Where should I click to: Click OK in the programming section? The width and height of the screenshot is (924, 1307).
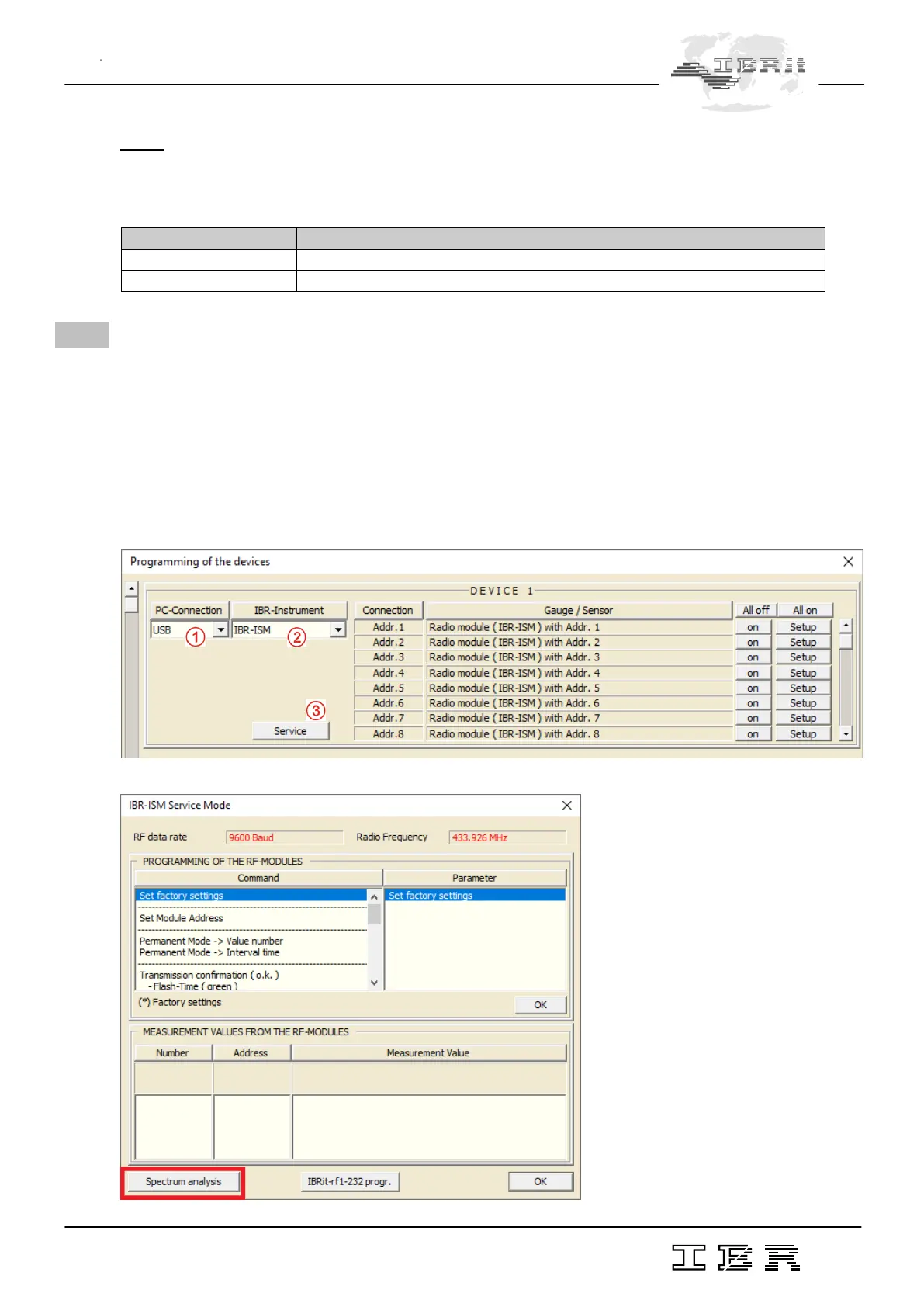point(540,1004)
